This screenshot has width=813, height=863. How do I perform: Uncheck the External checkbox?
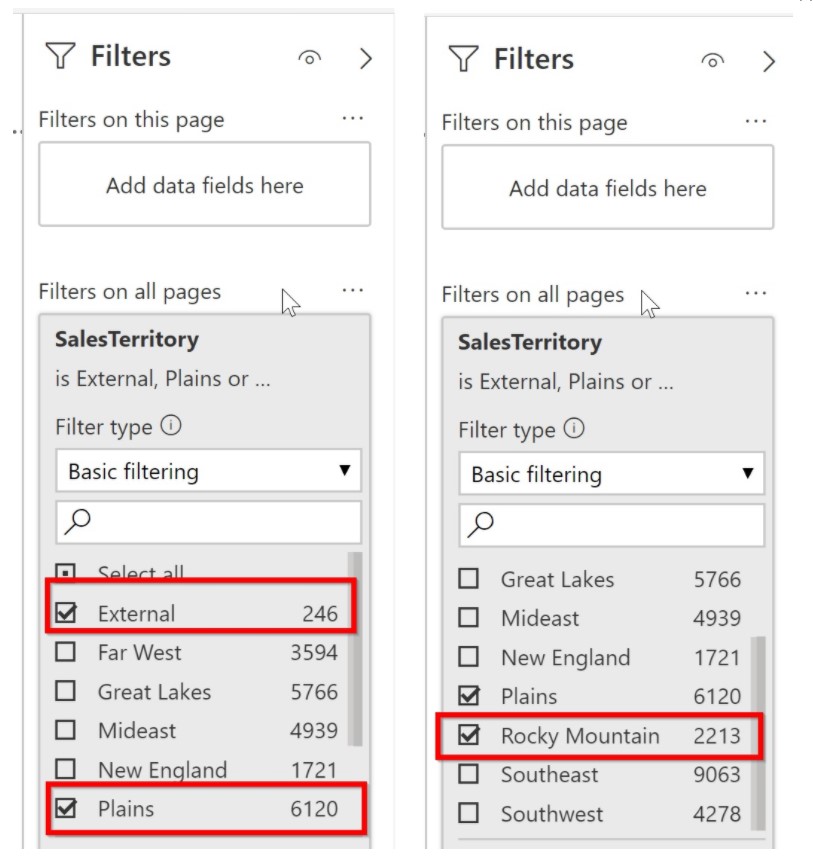(66, 613)
